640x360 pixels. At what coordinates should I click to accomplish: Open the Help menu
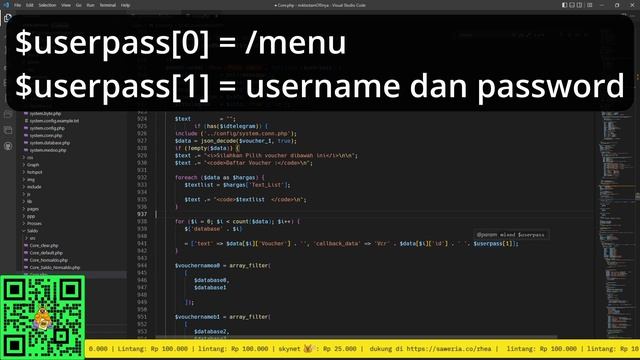coord(125,5)
